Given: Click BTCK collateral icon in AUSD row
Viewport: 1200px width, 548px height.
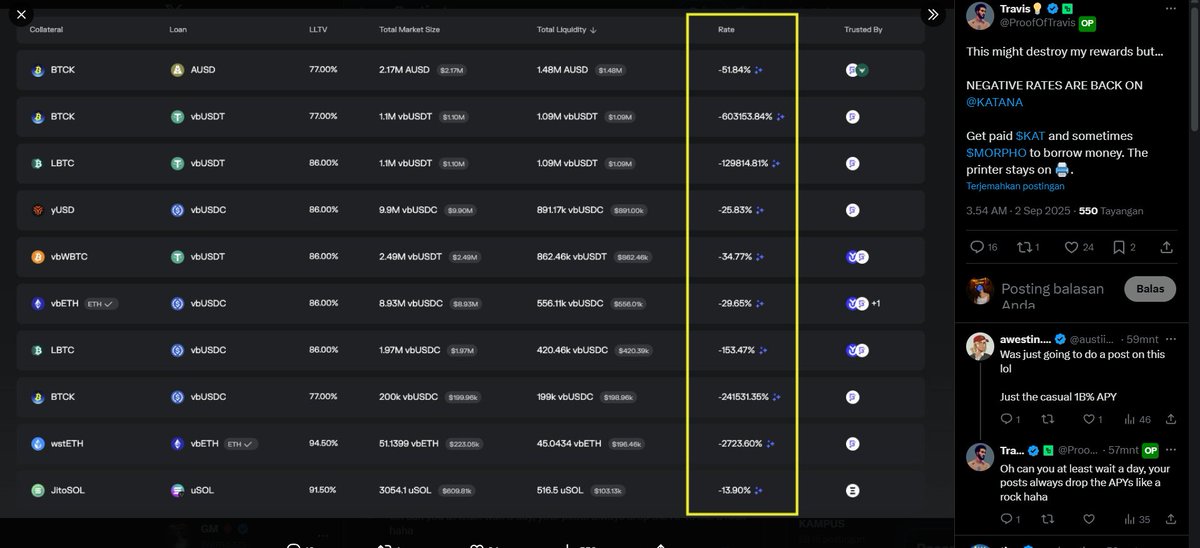Looking at the screenshot, I should [38, 70].
